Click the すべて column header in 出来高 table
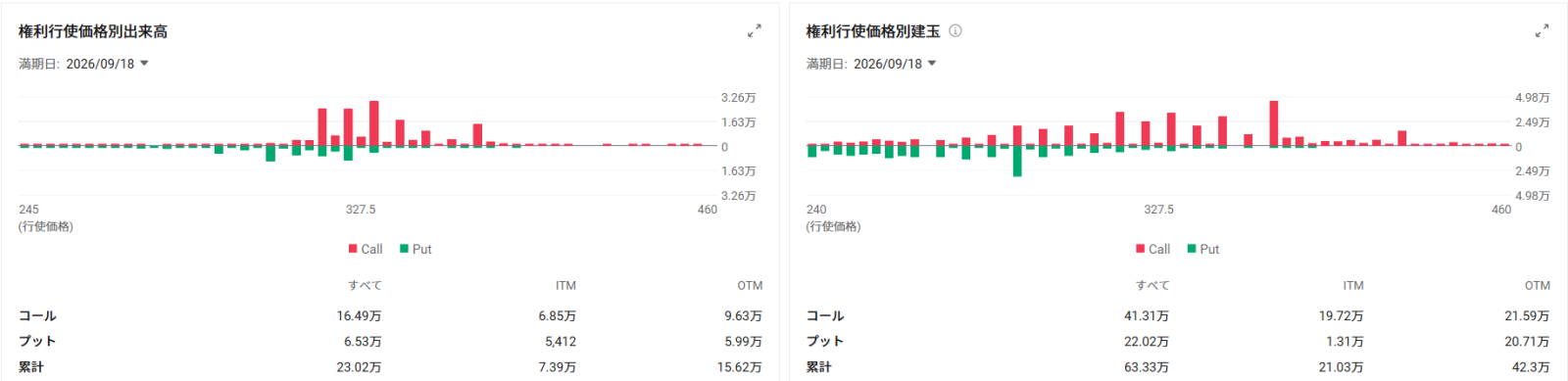This screenshot has width=1568, height=381. (365, 285)
